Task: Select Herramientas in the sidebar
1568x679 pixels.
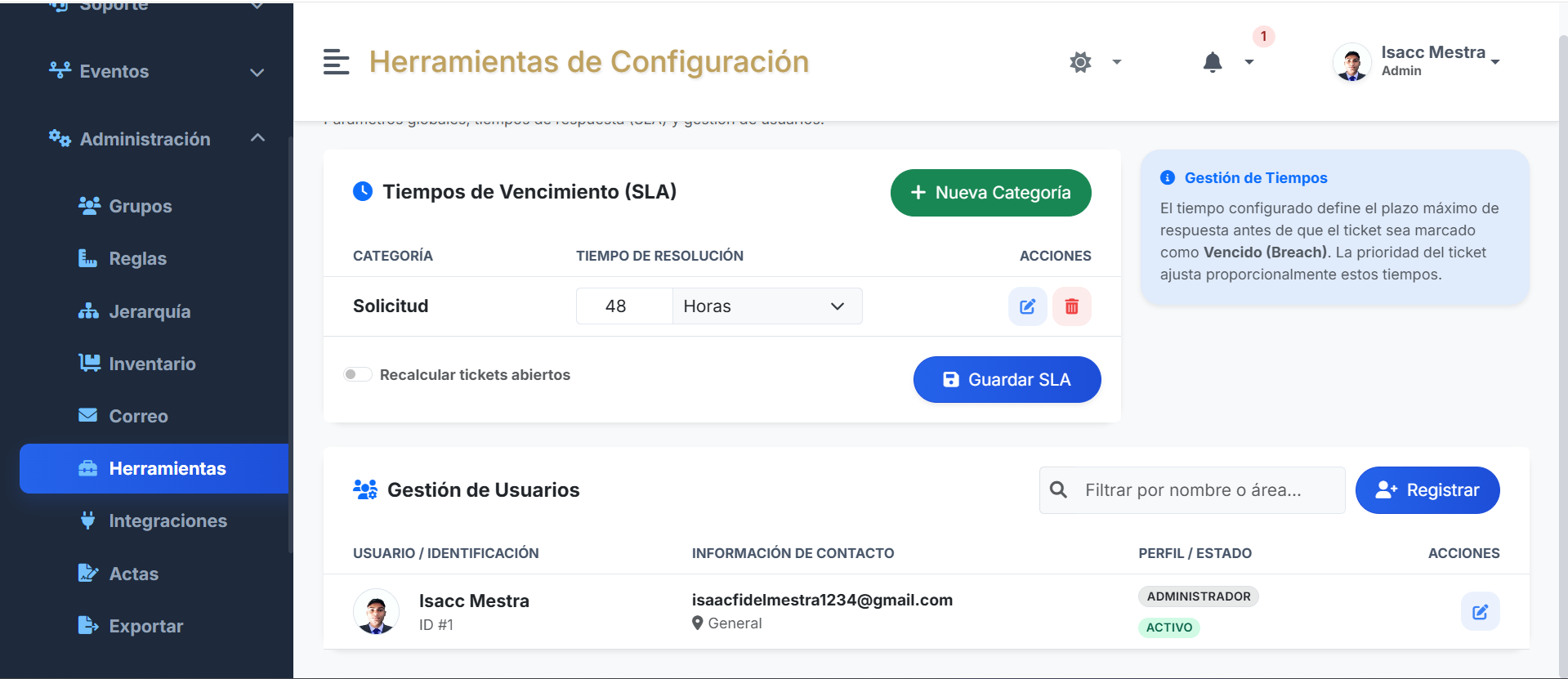Action: click(x=154, y=468)
